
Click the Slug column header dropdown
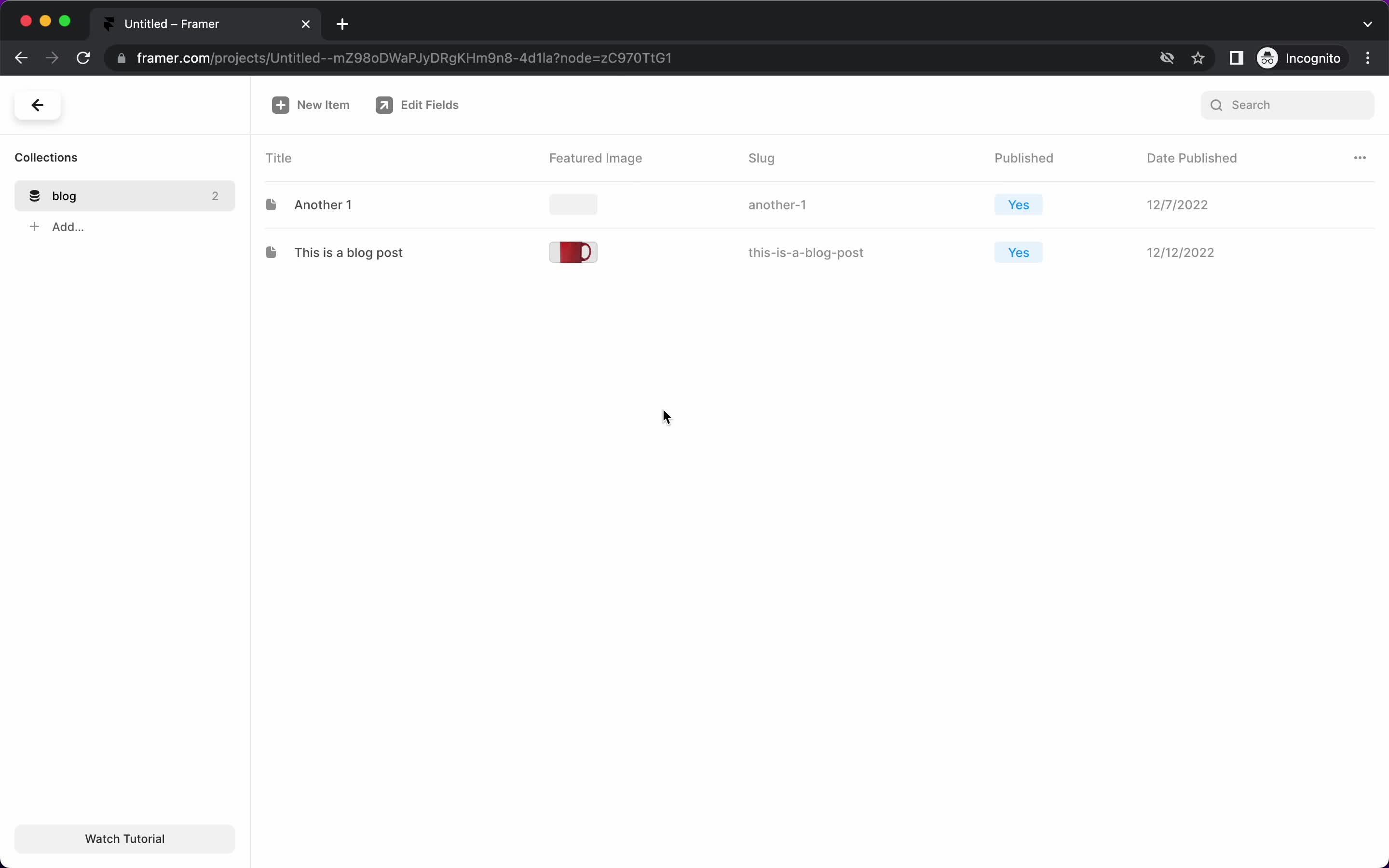[x=761, y=158]
